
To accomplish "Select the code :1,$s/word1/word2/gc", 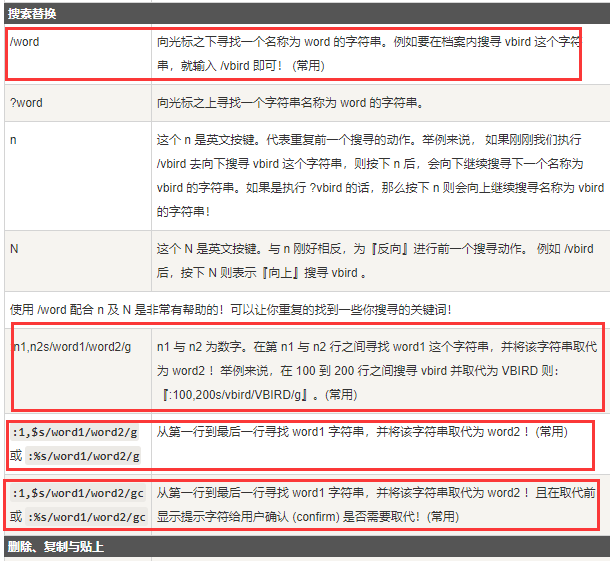I will tap(78, 493).
